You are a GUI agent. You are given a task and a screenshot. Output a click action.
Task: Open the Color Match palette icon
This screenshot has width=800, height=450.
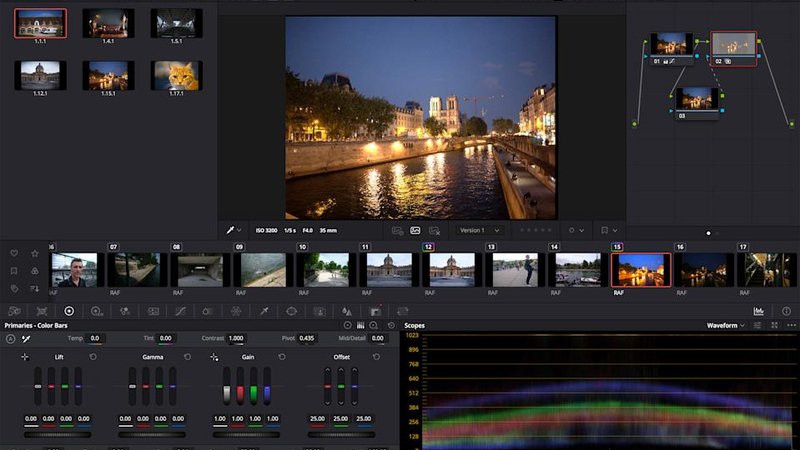[x=42, y=311]
